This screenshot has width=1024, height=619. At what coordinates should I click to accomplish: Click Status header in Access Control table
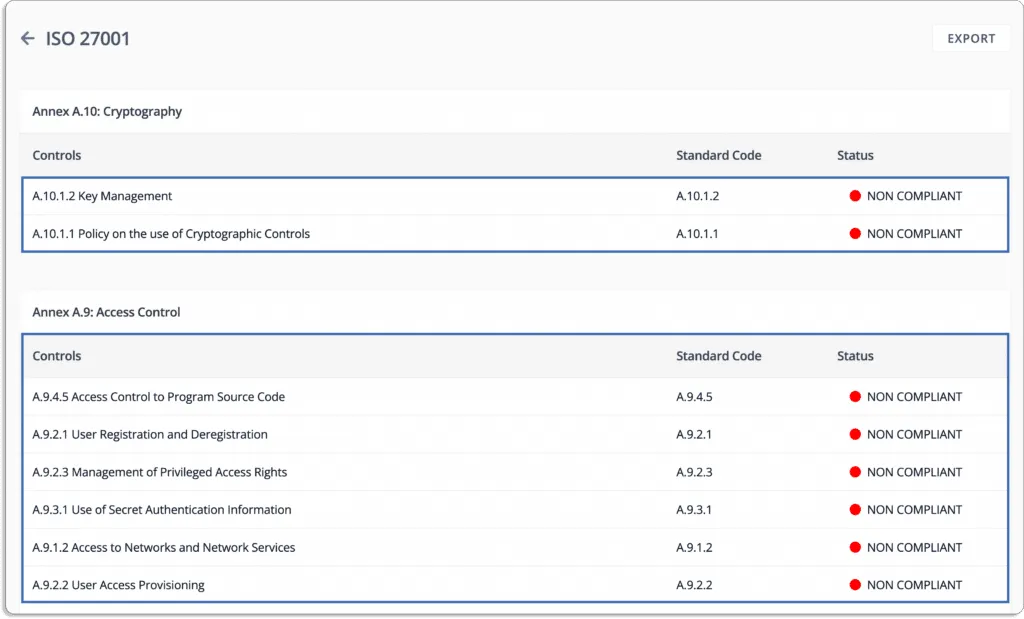click(x=855, y=357)
